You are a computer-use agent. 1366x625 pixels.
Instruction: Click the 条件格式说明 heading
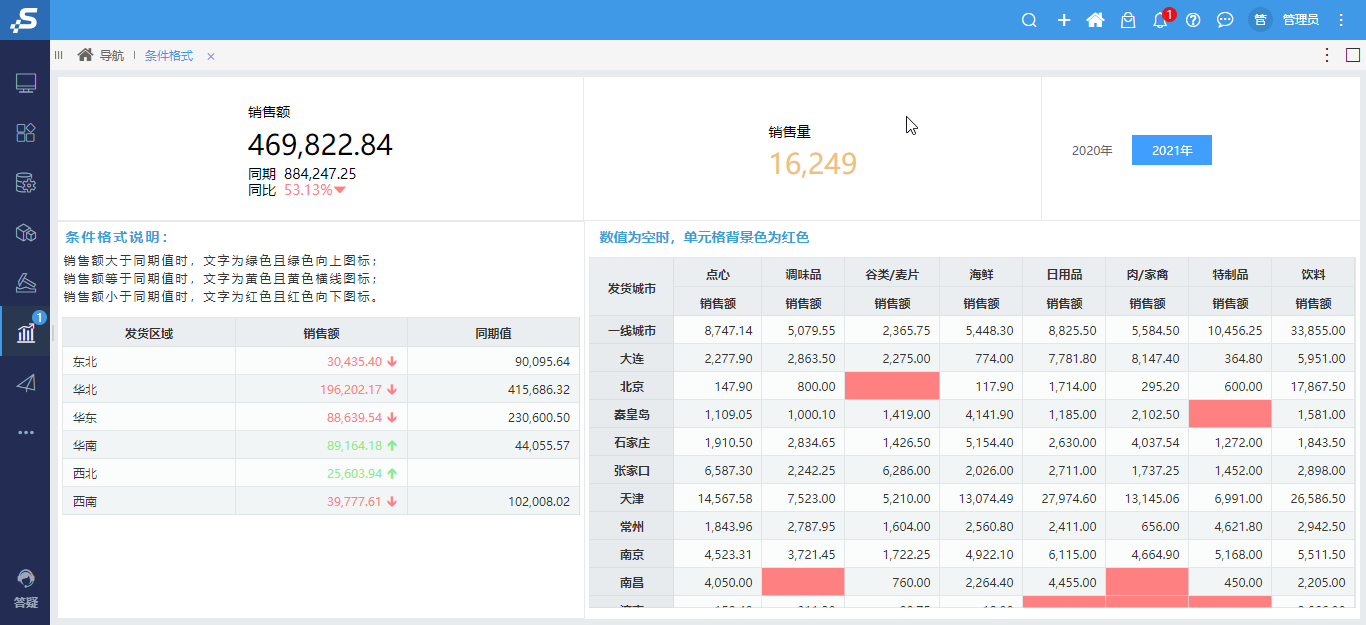click(117, 237)
